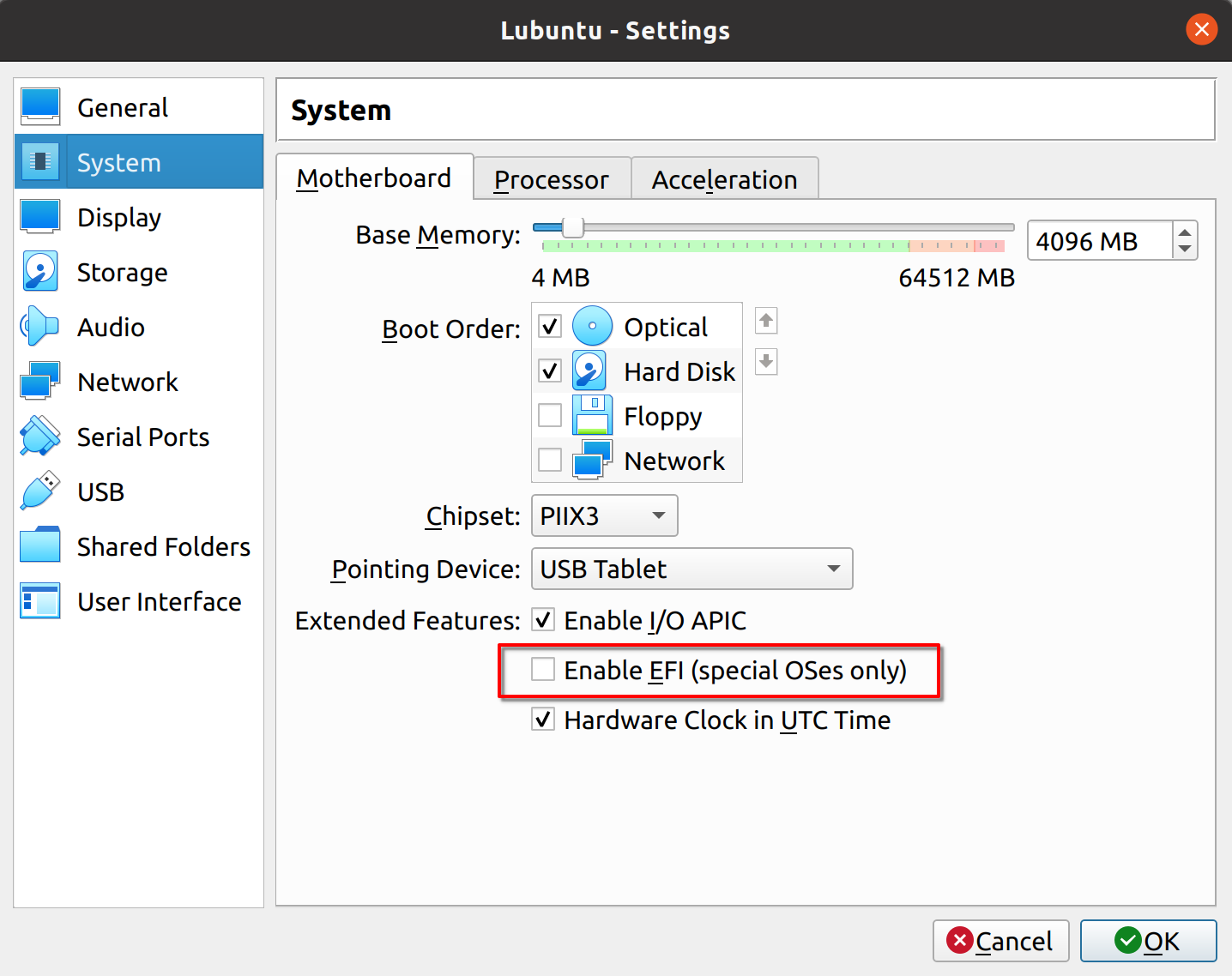Screen dimensions: 1232x976
Task: Click the Hard Disk icon in Boot Order
Action: [589, 371]
